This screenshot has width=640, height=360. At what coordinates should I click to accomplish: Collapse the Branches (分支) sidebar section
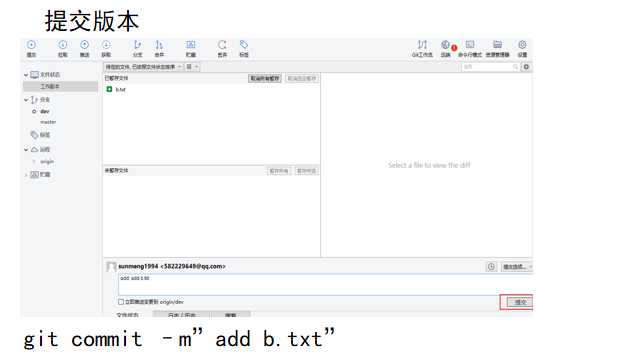point(26,100)
